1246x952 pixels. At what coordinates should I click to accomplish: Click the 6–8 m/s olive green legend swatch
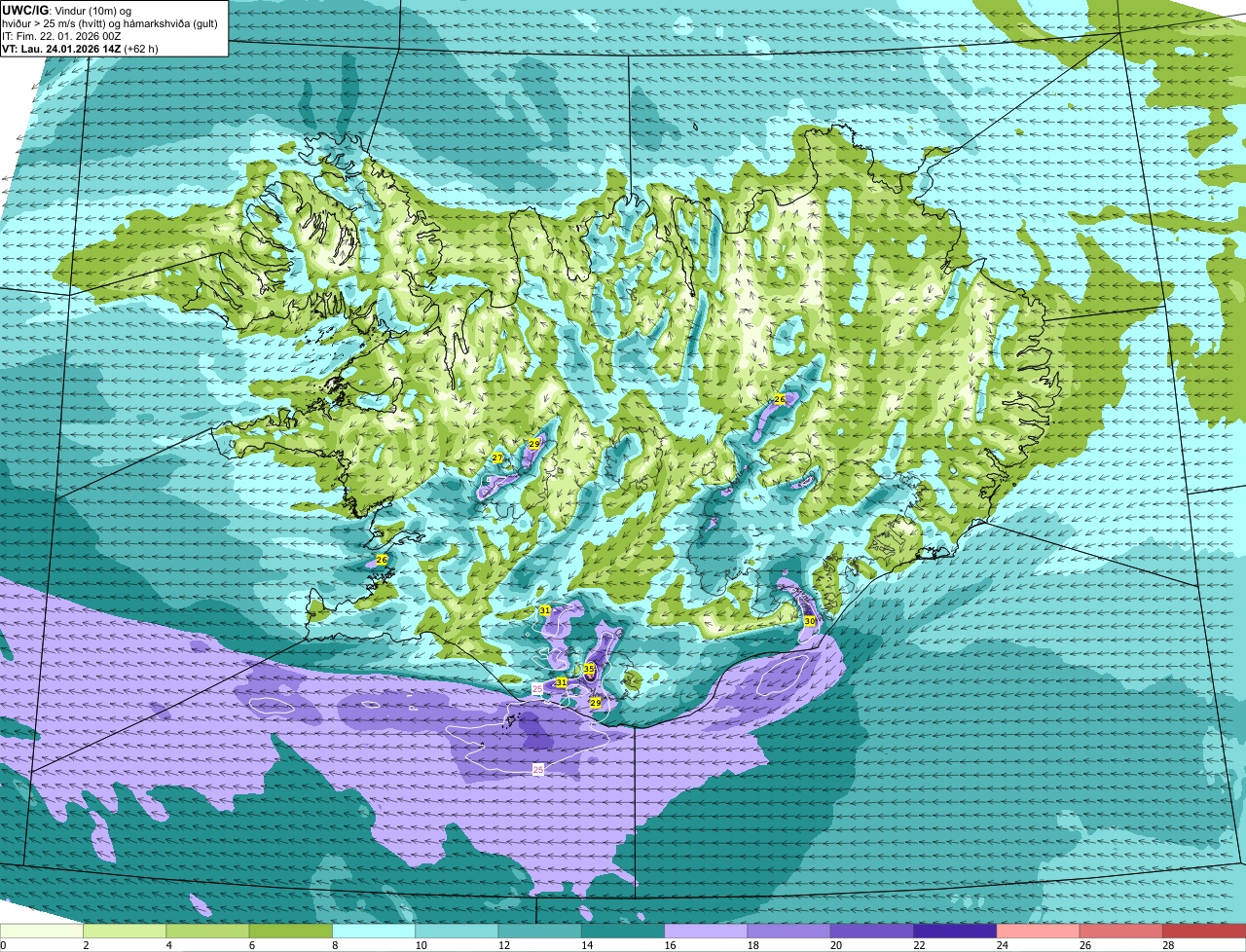tap(291, 931)
